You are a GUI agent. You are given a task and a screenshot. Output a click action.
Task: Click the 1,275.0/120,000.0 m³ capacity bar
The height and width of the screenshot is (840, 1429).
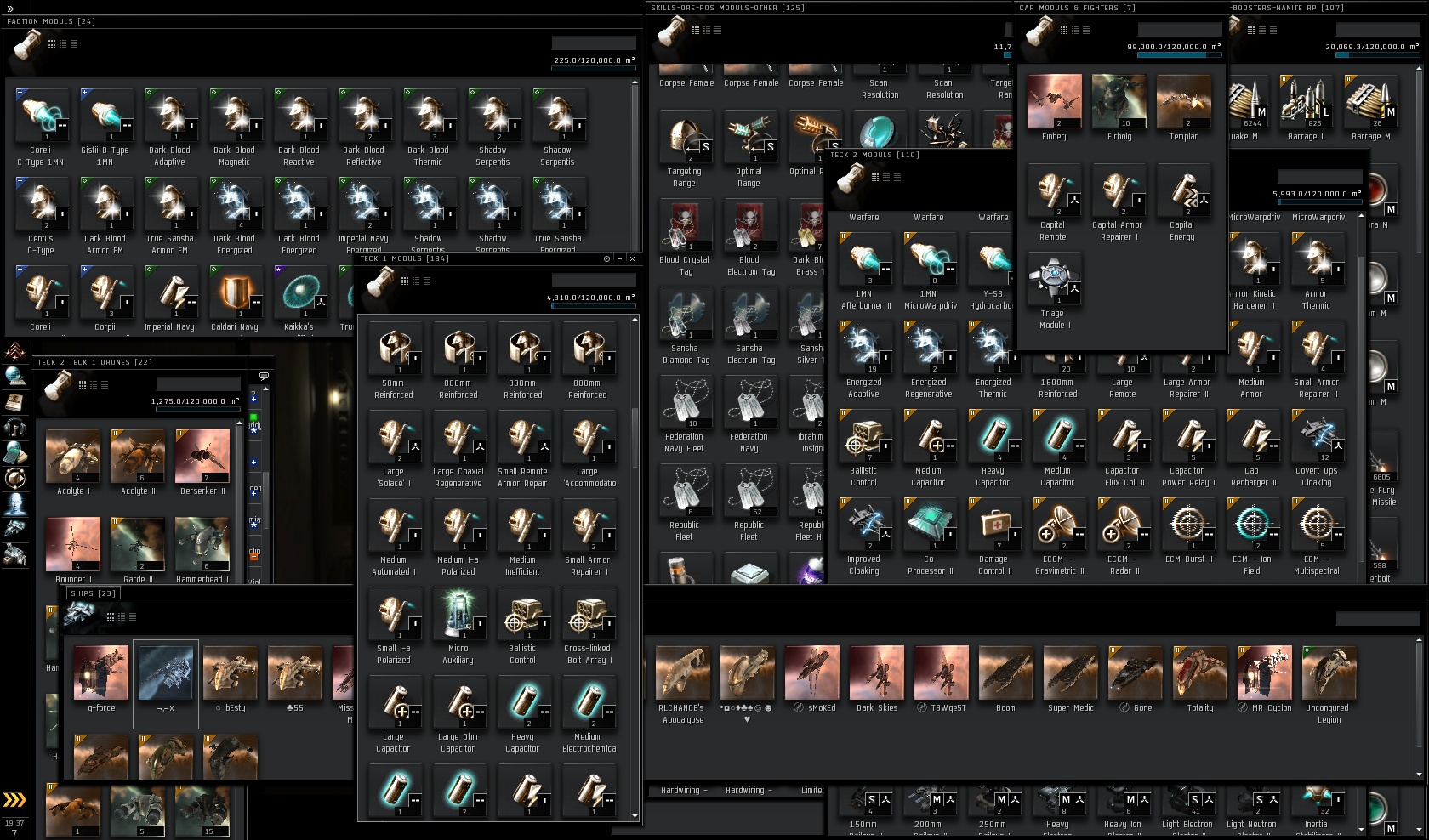pos(198,410)
